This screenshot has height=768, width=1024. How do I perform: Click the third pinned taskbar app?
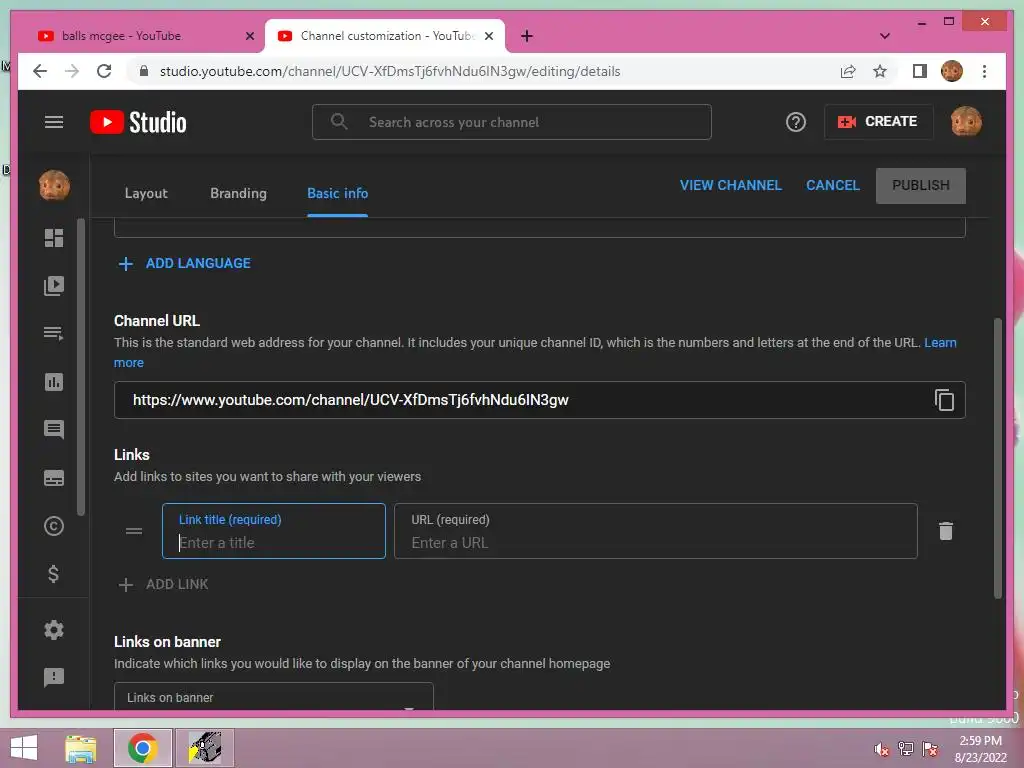(204, 748)
